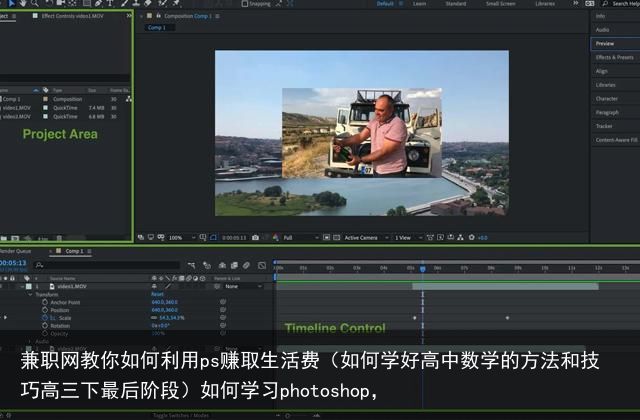640x420 pixels.
Task: Select the Clone Stamp tool
Action: coord(136,3)
